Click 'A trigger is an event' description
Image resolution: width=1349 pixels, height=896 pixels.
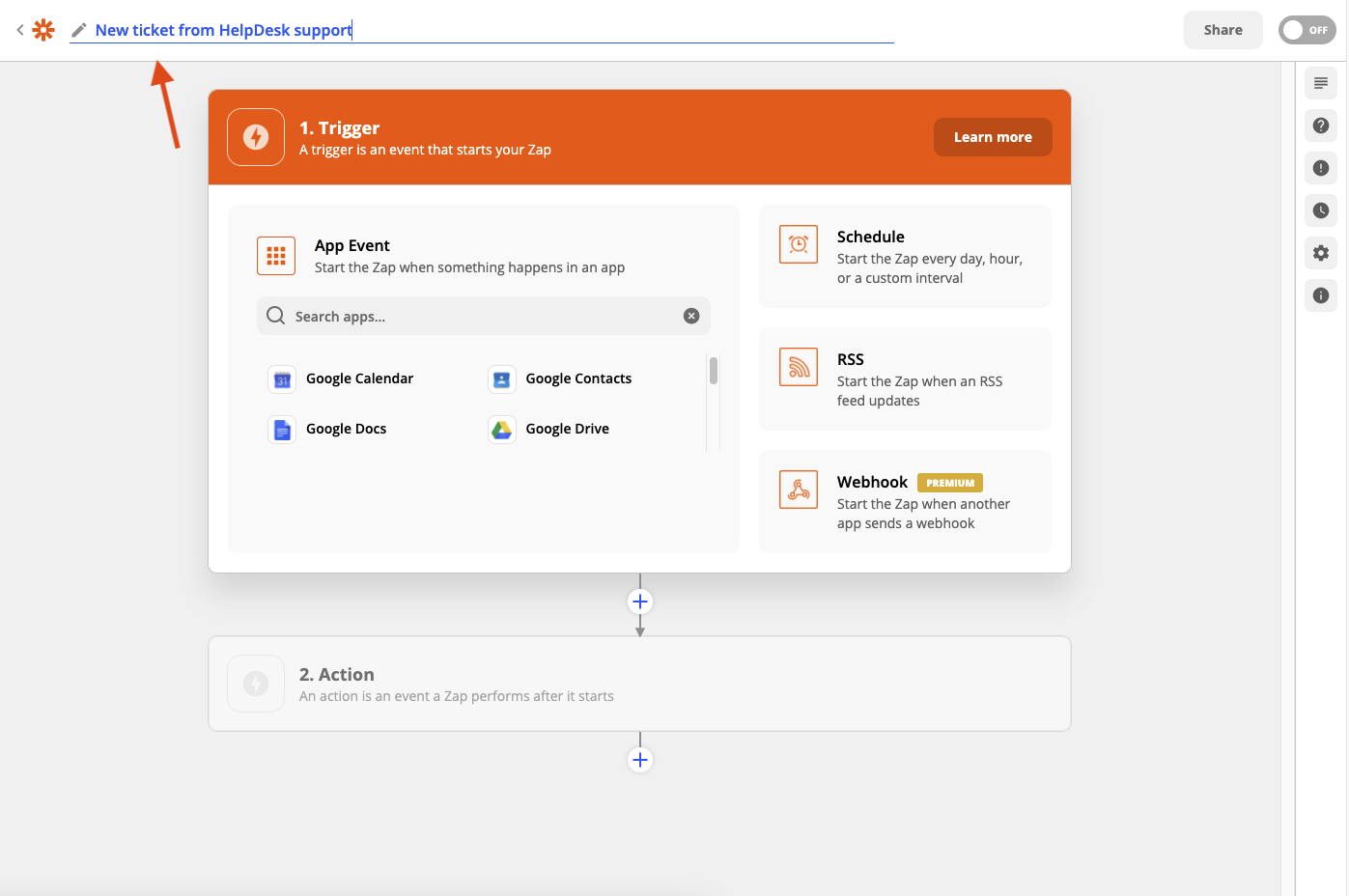point(425,150)
